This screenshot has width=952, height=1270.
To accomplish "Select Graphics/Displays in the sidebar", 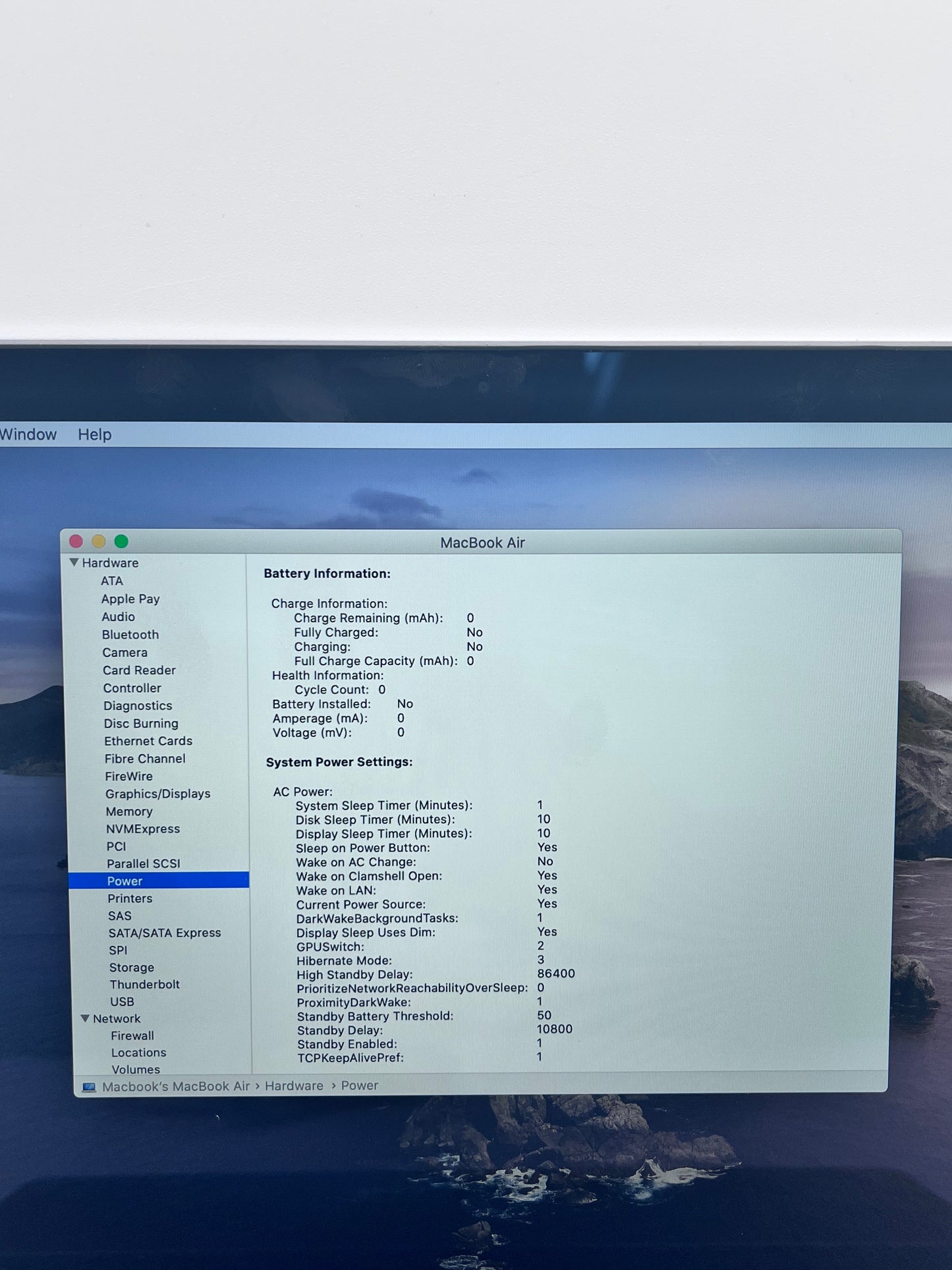I will click(x=158, y=794).
